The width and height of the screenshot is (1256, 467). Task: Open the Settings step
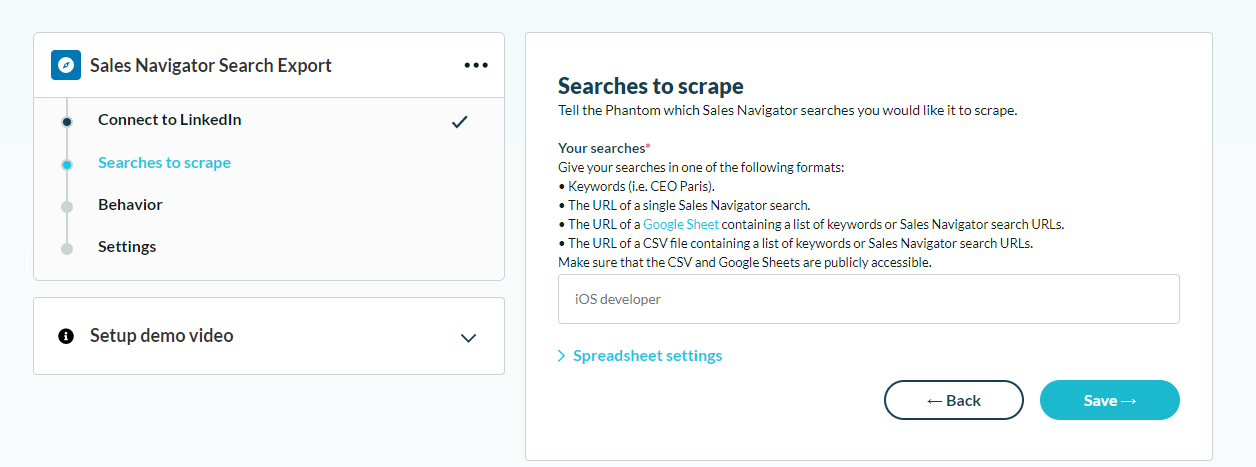tap(127, 246)
